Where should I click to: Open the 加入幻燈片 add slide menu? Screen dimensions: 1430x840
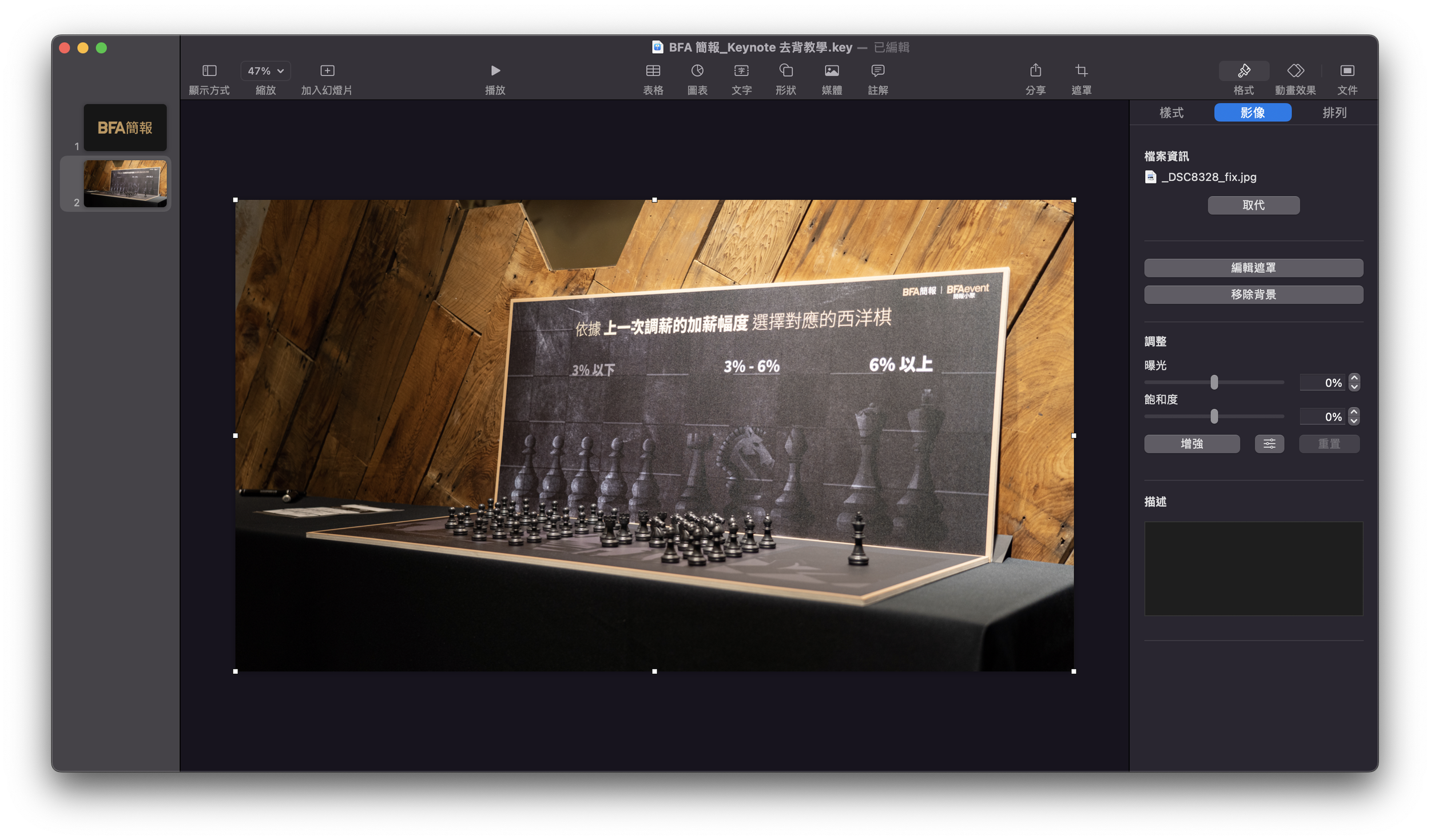tap(328, 71)
